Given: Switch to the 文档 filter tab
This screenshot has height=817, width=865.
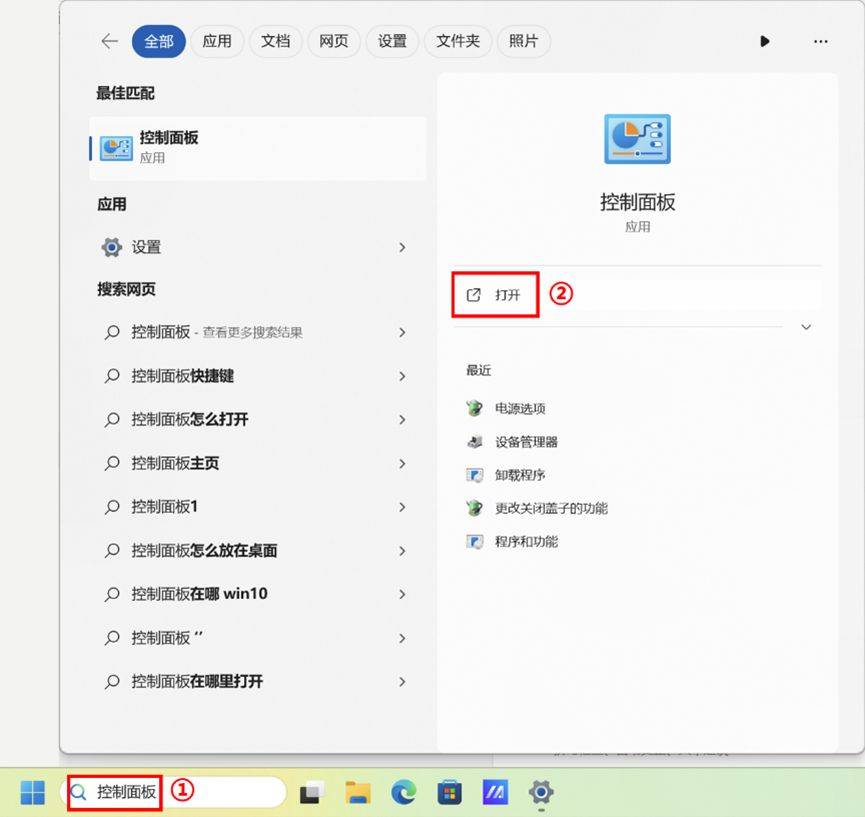Looking at the screenshot, I should (x=275, y=41).
